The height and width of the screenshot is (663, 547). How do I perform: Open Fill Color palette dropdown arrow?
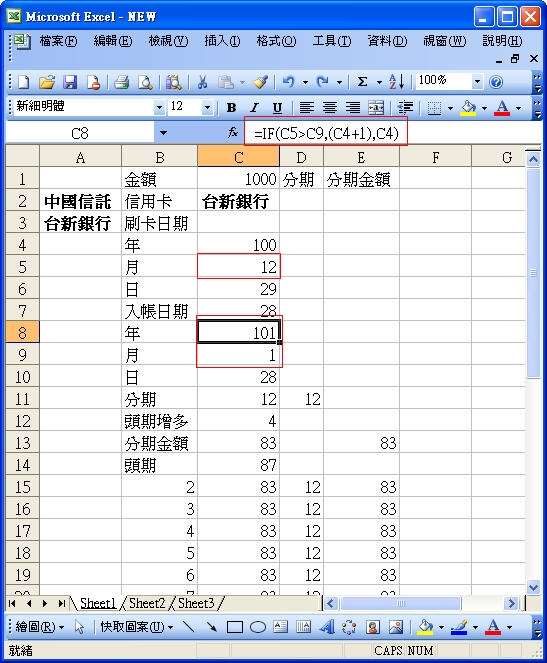point(484,108)
